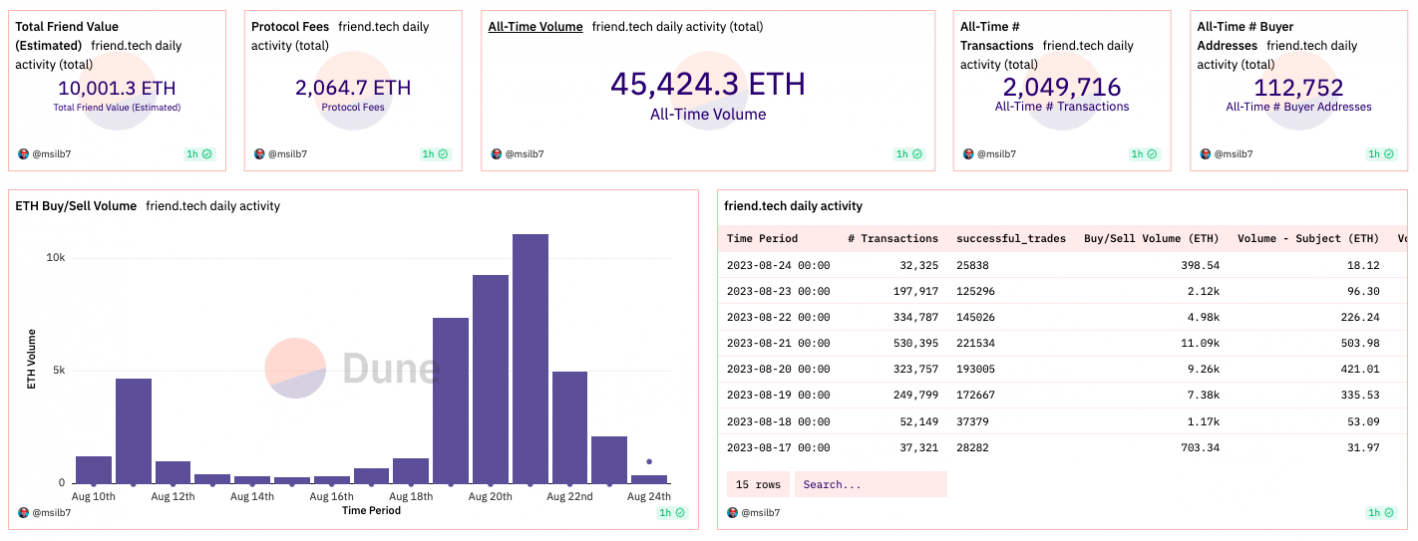Click the second tallest bar, just above Aug 20th
The height and width of the screenshot is (541, 1418).
click(491, 379)
